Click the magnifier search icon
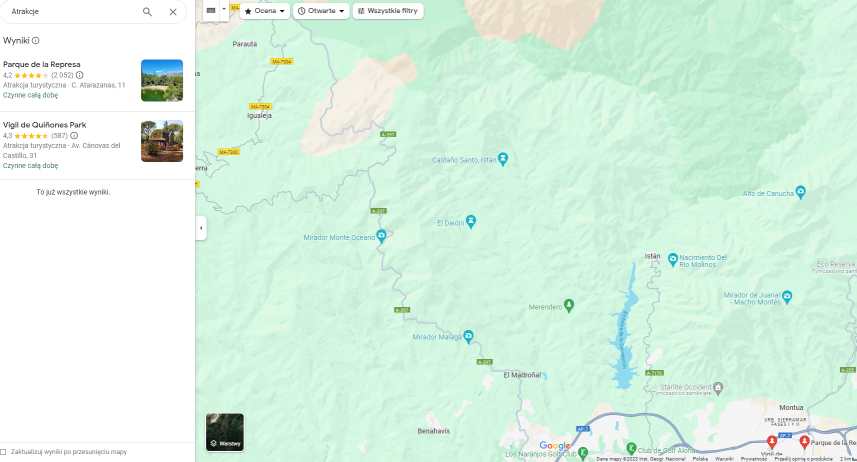Viewport: 857px width, 462px height. coord(147,11)
